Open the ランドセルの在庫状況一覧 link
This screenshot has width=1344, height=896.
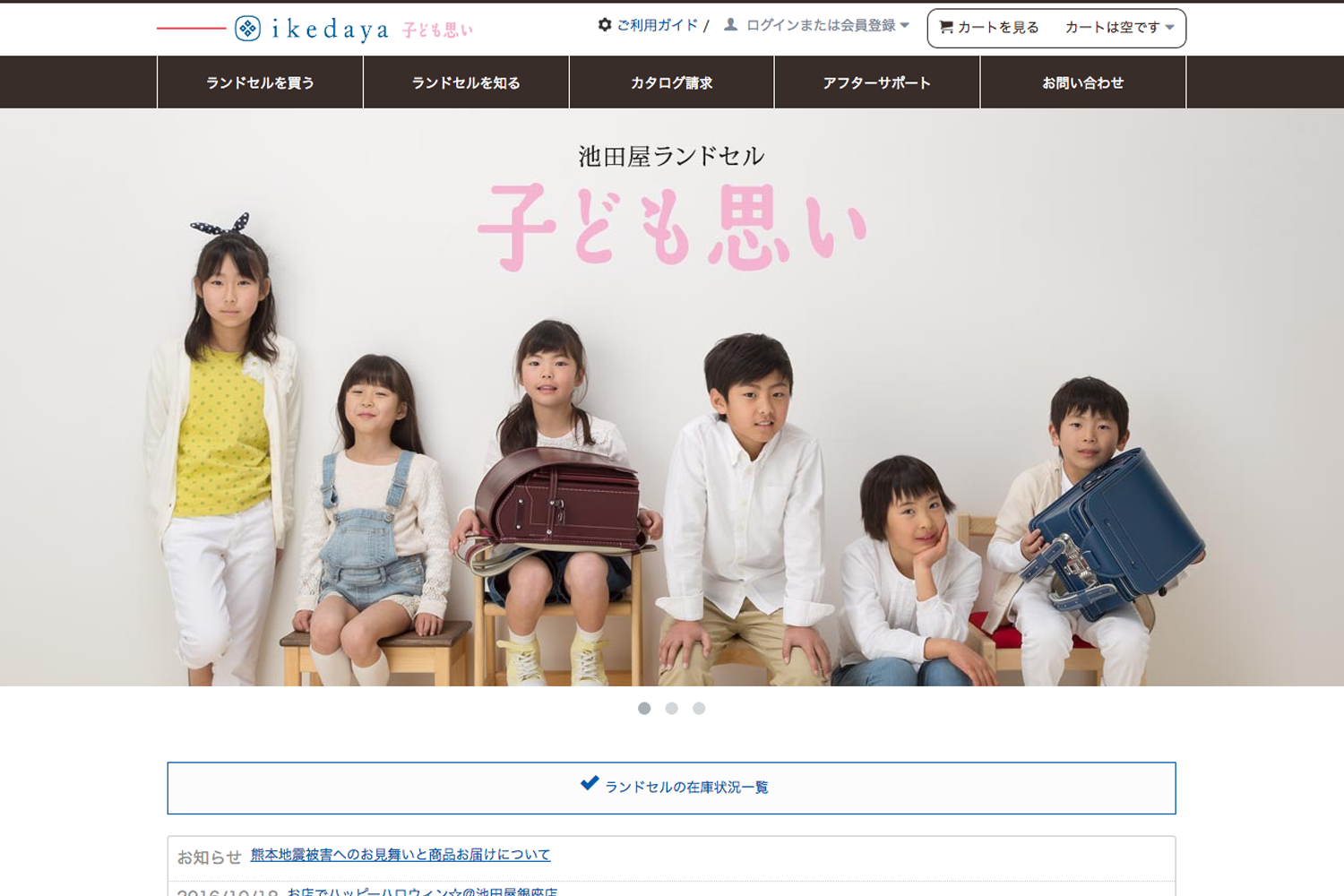pyautogui.click(x=686, y=788)
